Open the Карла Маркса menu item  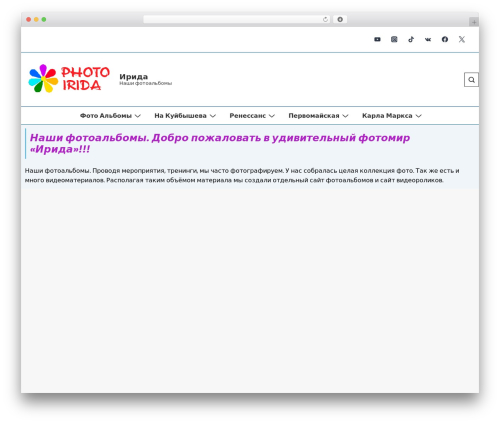coord(387,116)
